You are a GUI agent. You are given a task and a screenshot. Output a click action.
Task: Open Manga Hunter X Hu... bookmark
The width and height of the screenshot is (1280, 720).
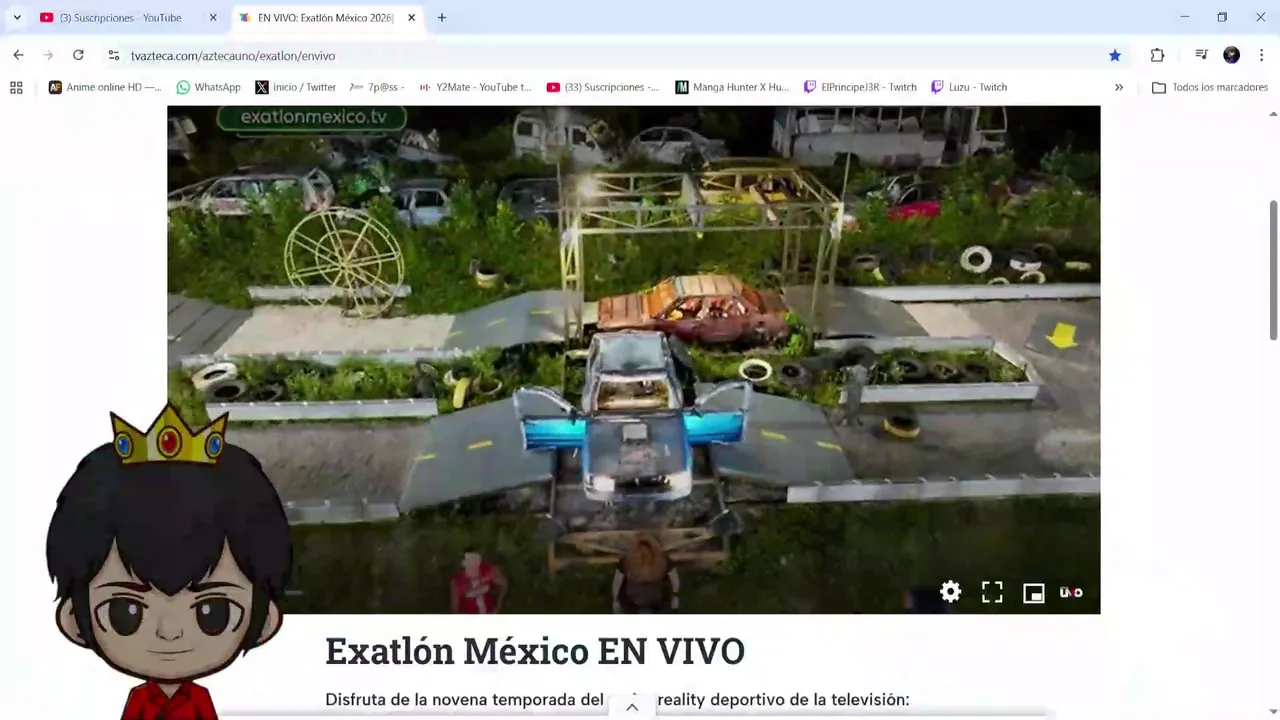[732, 87]
